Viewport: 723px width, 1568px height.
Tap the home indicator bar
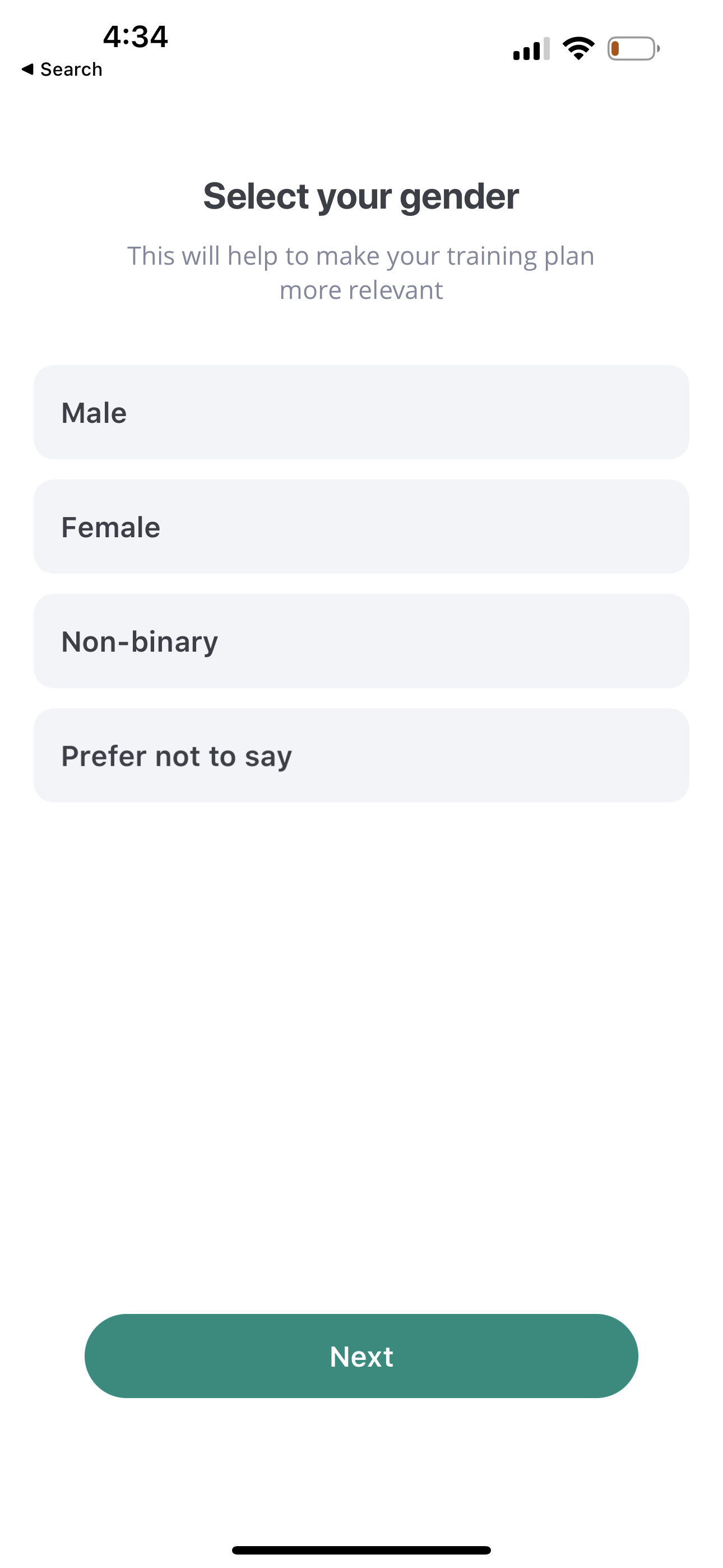(361, 1551)
